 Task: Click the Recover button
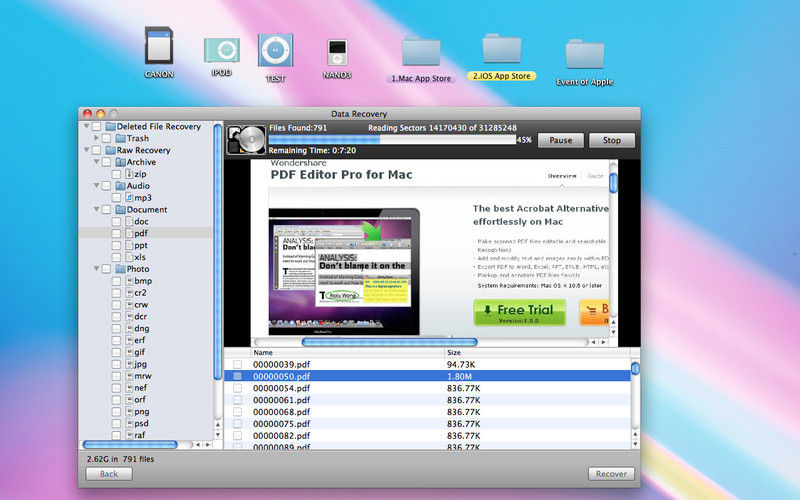click(611, 474)
